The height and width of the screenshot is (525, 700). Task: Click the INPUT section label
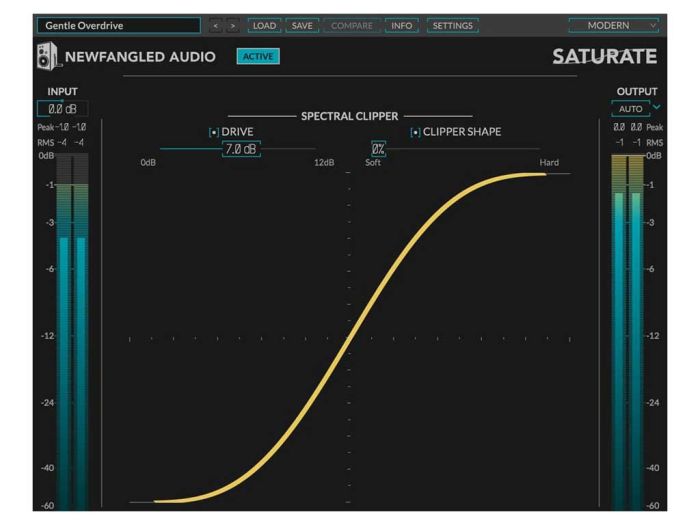pyautogui.click(x=62, y=92)
